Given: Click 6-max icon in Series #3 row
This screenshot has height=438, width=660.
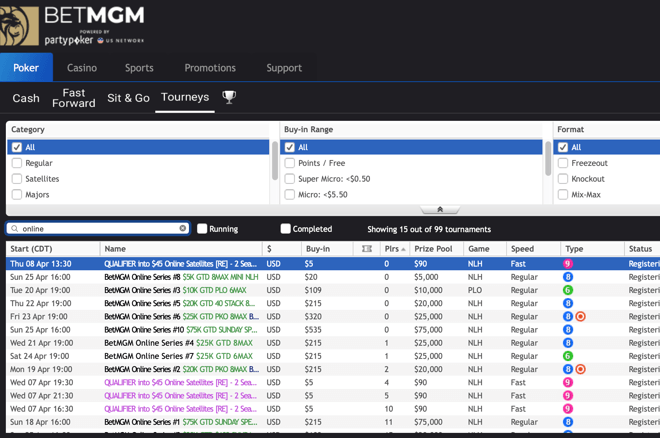Looking at the screenshot, I should [567, 290].
